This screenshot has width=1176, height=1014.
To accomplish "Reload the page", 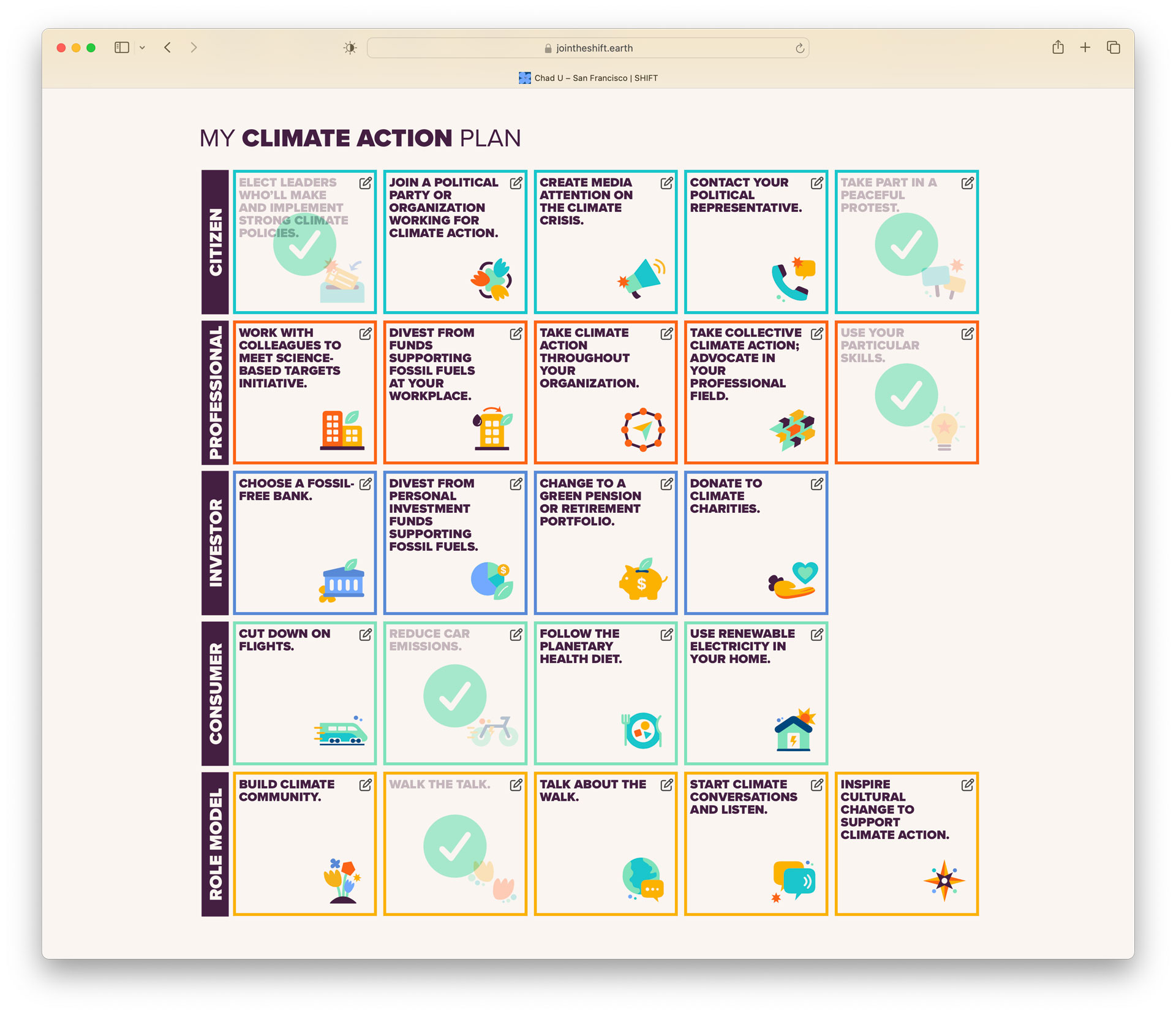I will point(799,48).
